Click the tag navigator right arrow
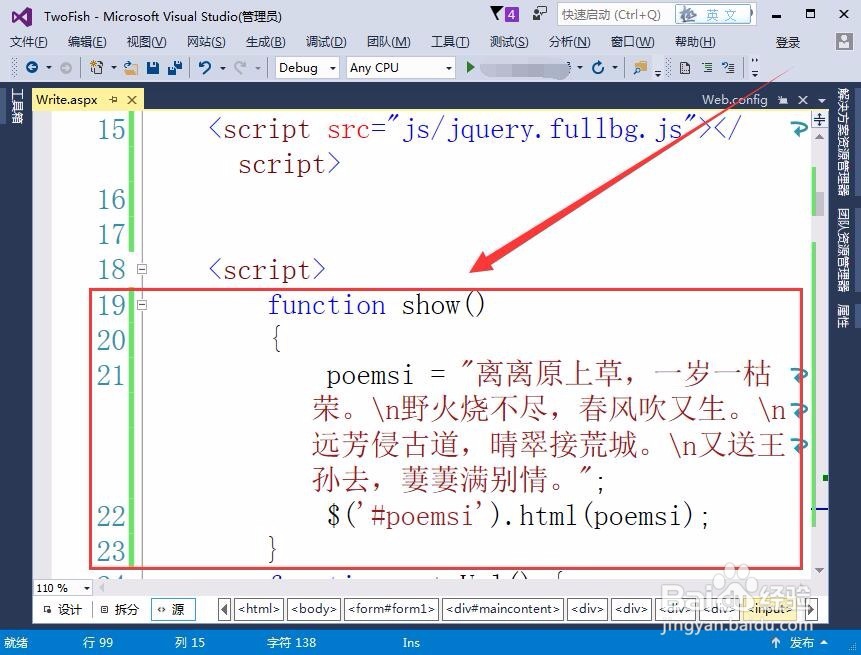Image resolution: width=861 pixels, height=655 pixels. [810, 609]
